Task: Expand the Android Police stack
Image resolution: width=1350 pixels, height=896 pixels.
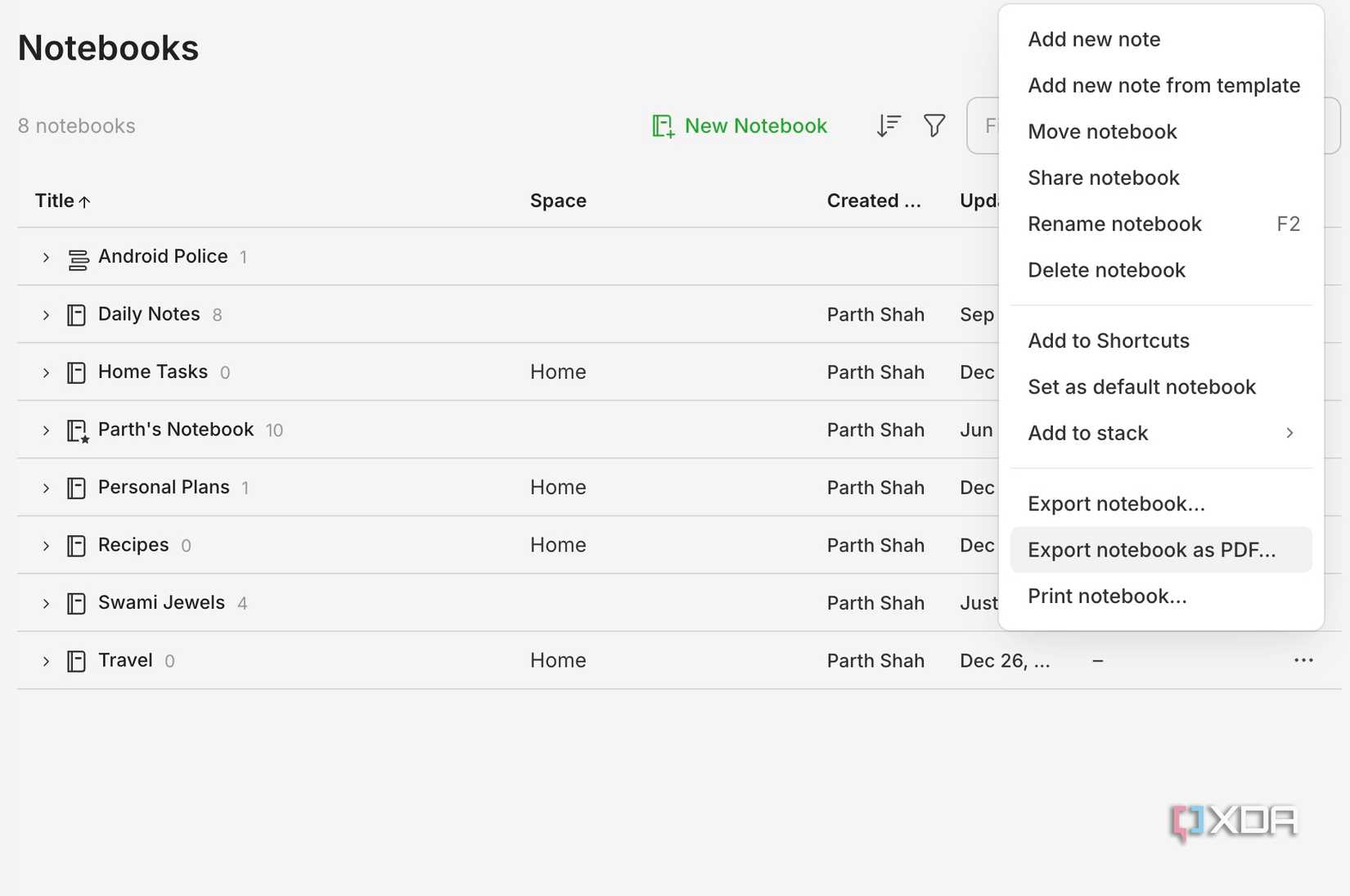Action: [45, 257]
